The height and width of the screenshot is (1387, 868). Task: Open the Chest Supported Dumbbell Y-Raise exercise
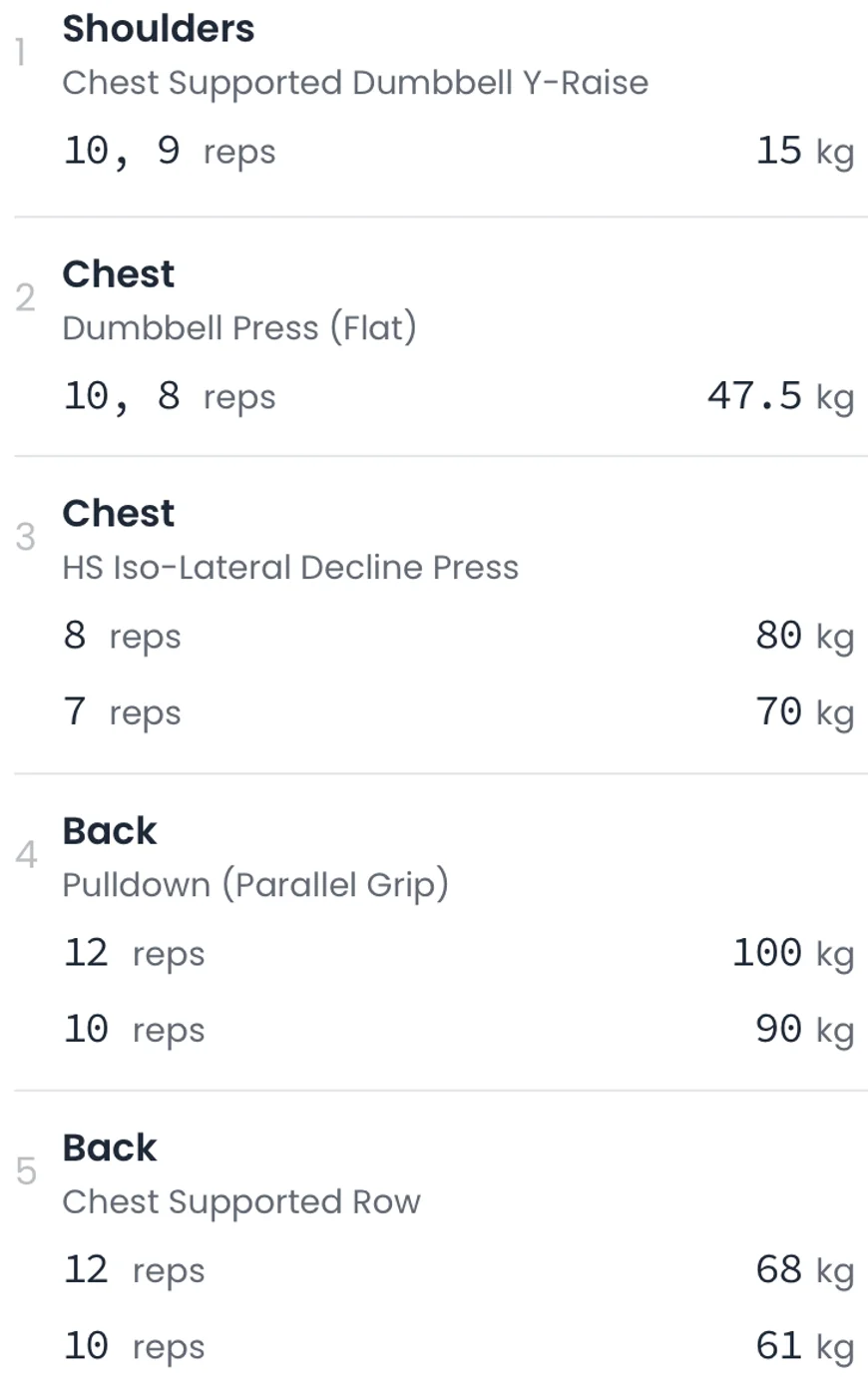click(x=354, y=83)
